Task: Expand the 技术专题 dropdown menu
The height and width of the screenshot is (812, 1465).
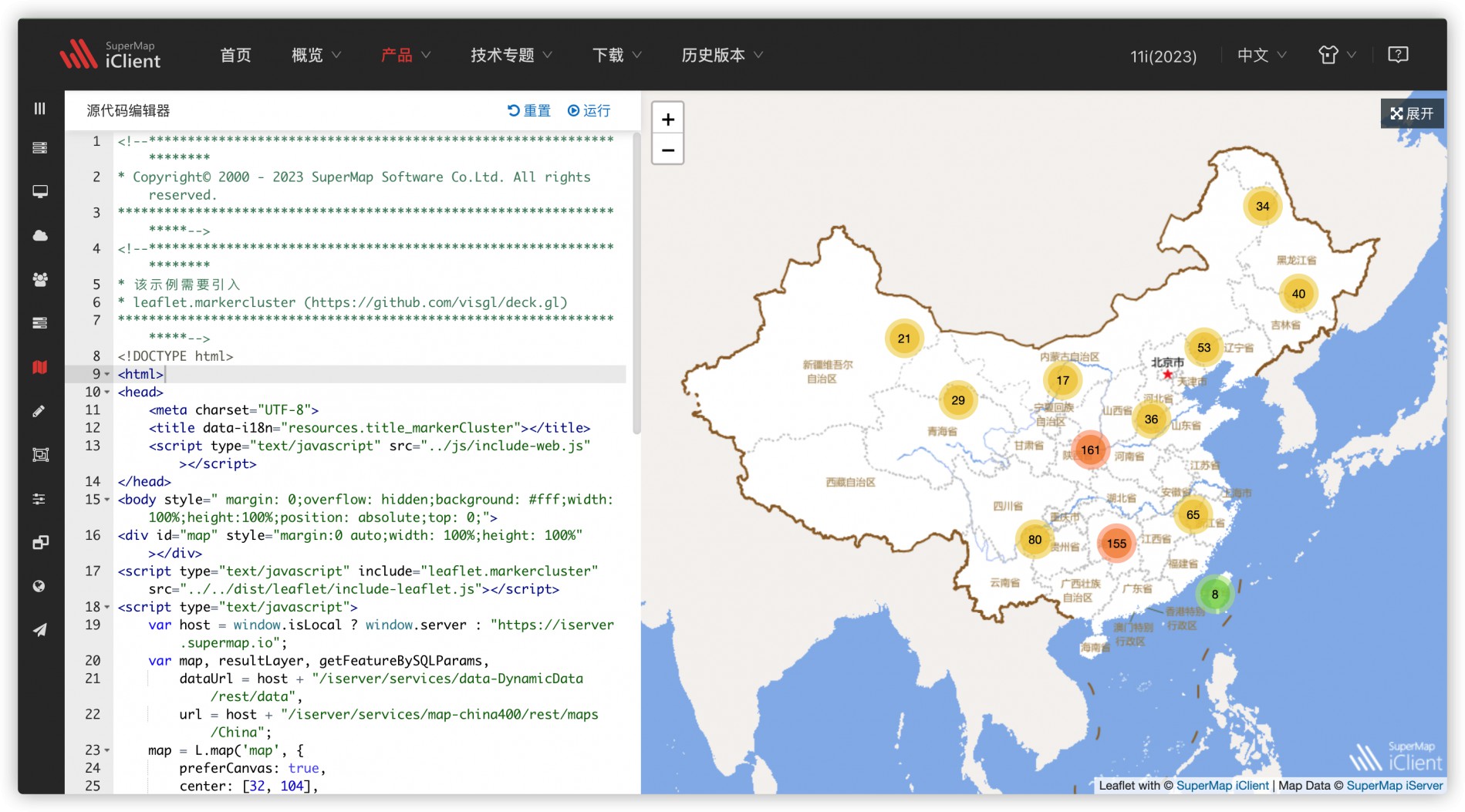Action: coord(511,55)
